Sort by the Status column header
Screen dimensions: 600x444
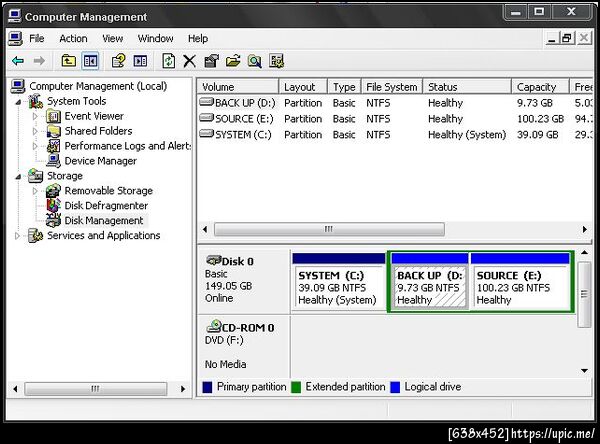pyautogui.click(x=467, y=87)
